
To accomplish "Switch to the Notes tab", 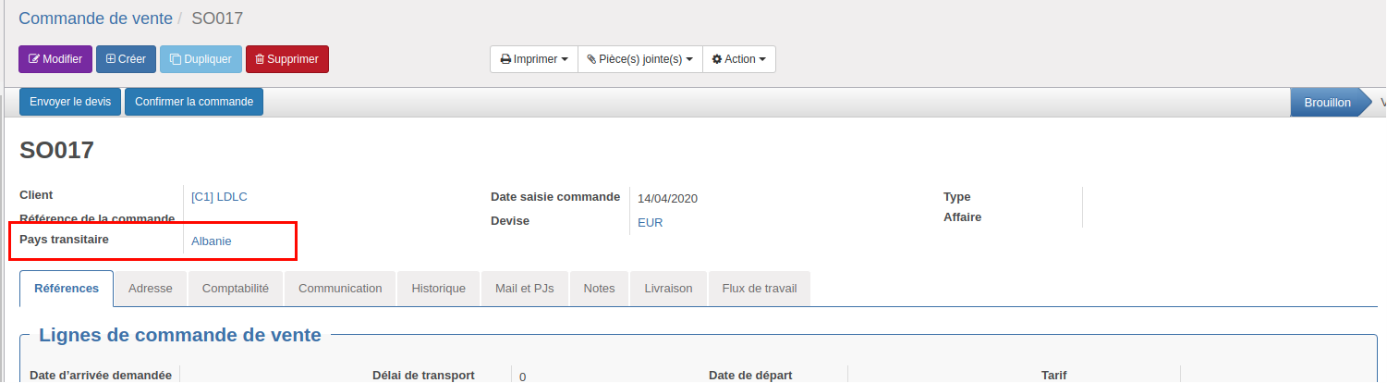I will pos(599,288).
